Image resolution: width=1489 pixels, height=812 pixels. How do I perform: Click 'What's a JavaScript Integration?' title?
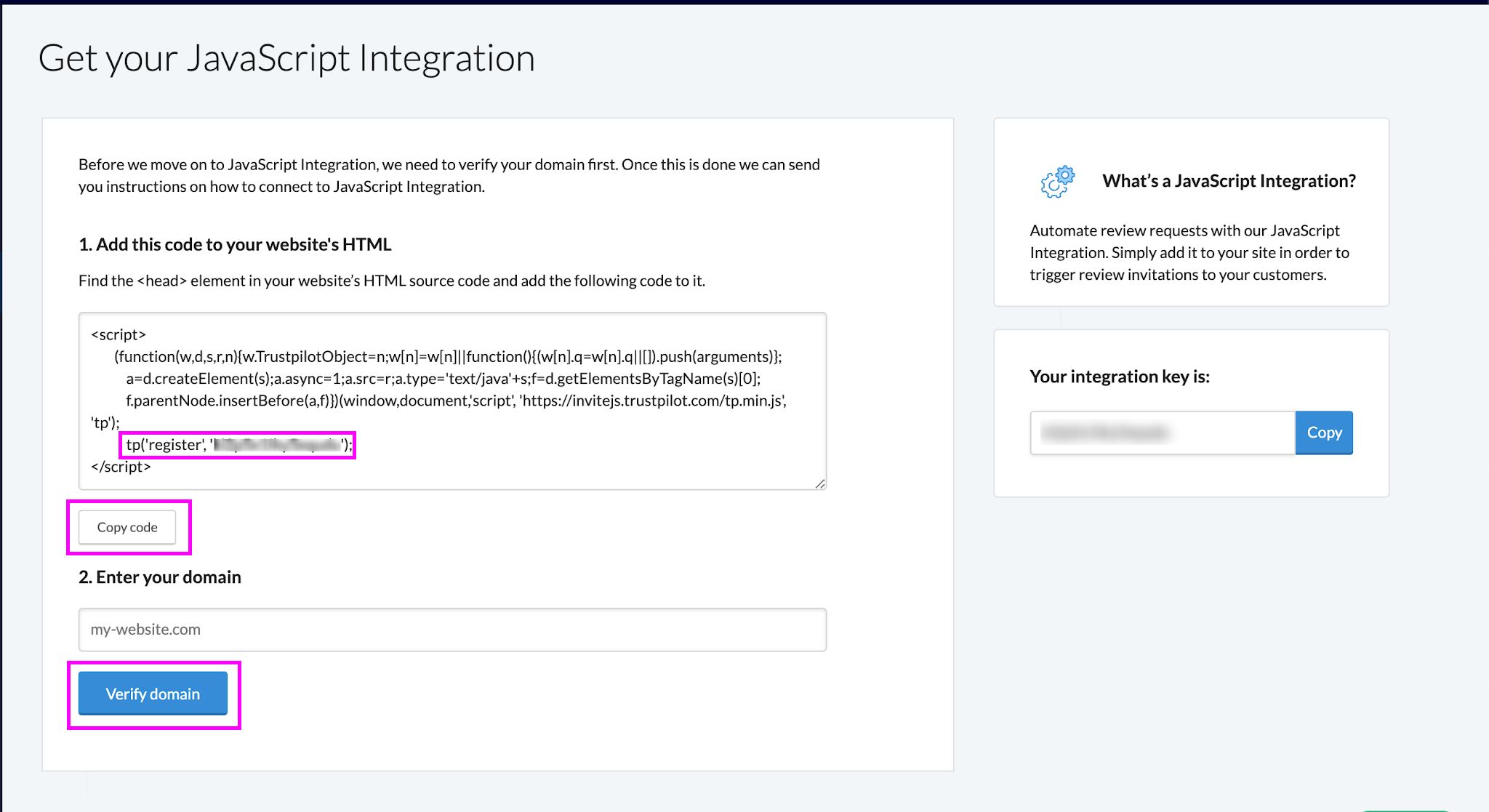click(1229, 180)
